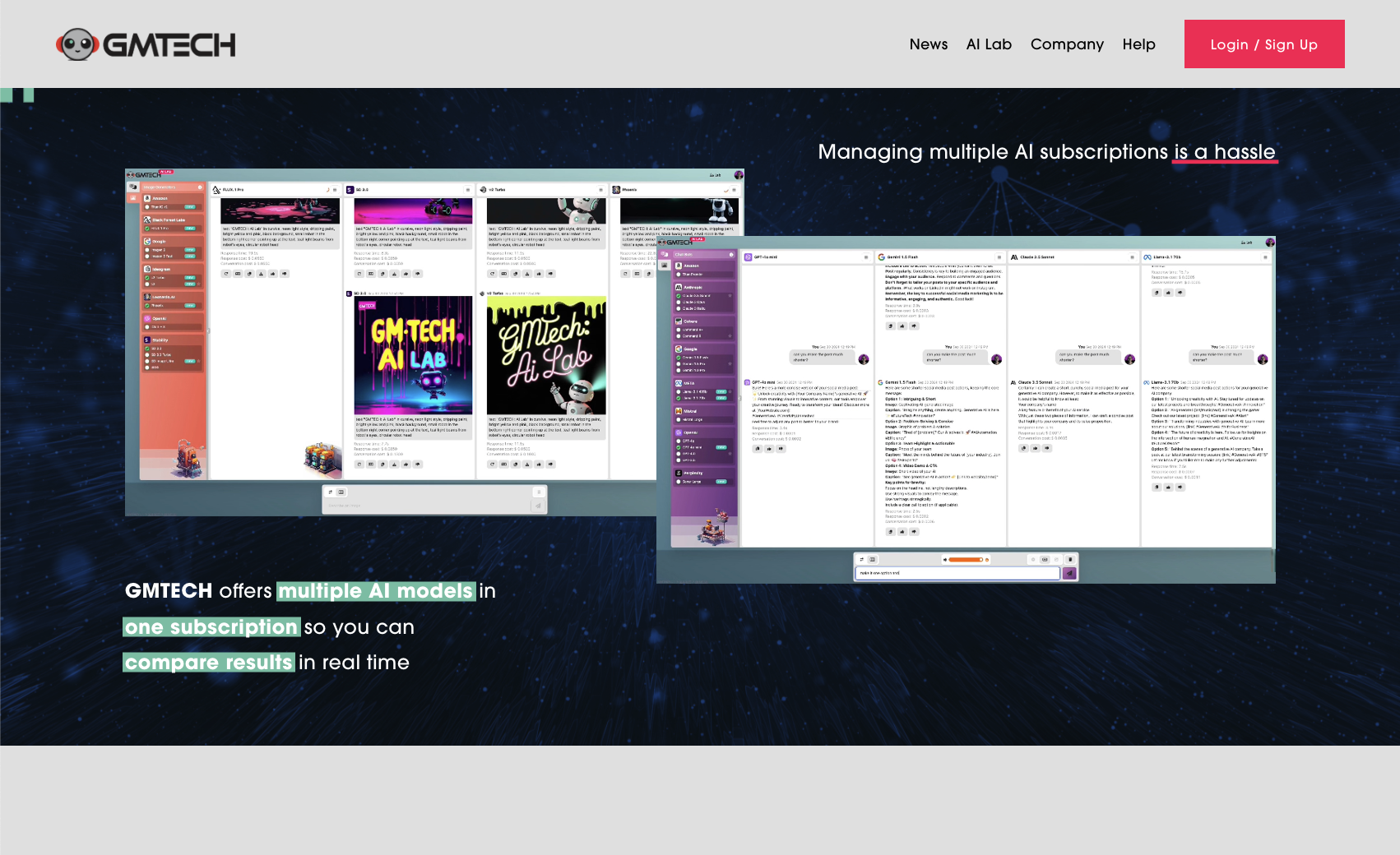The height and width of the screenshot is (855, 1400).
Task: Open the News menu item
Action: pyautogui.click(x=928, y=44)
